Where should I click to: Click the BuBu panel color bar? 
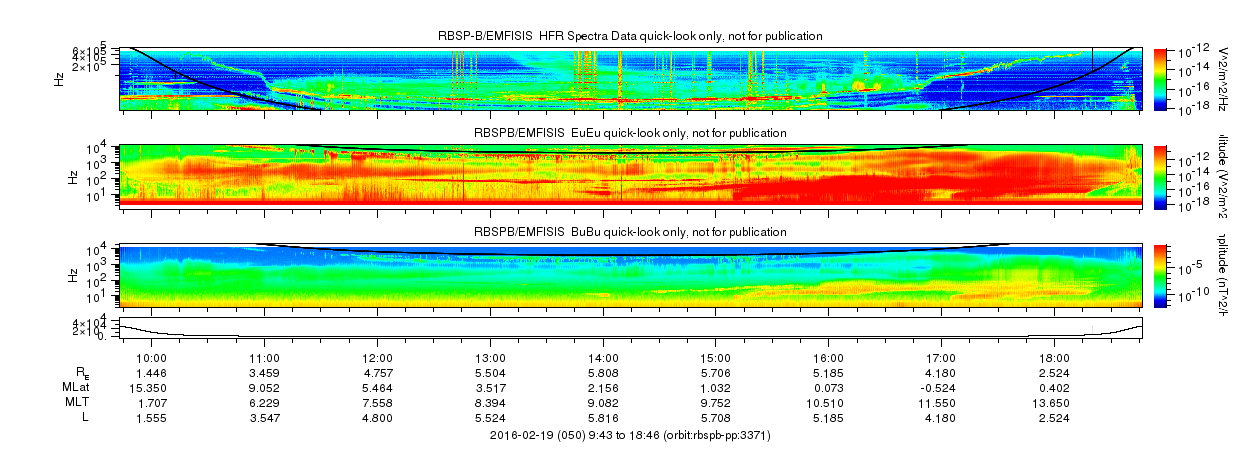(x=1161, y=273)
